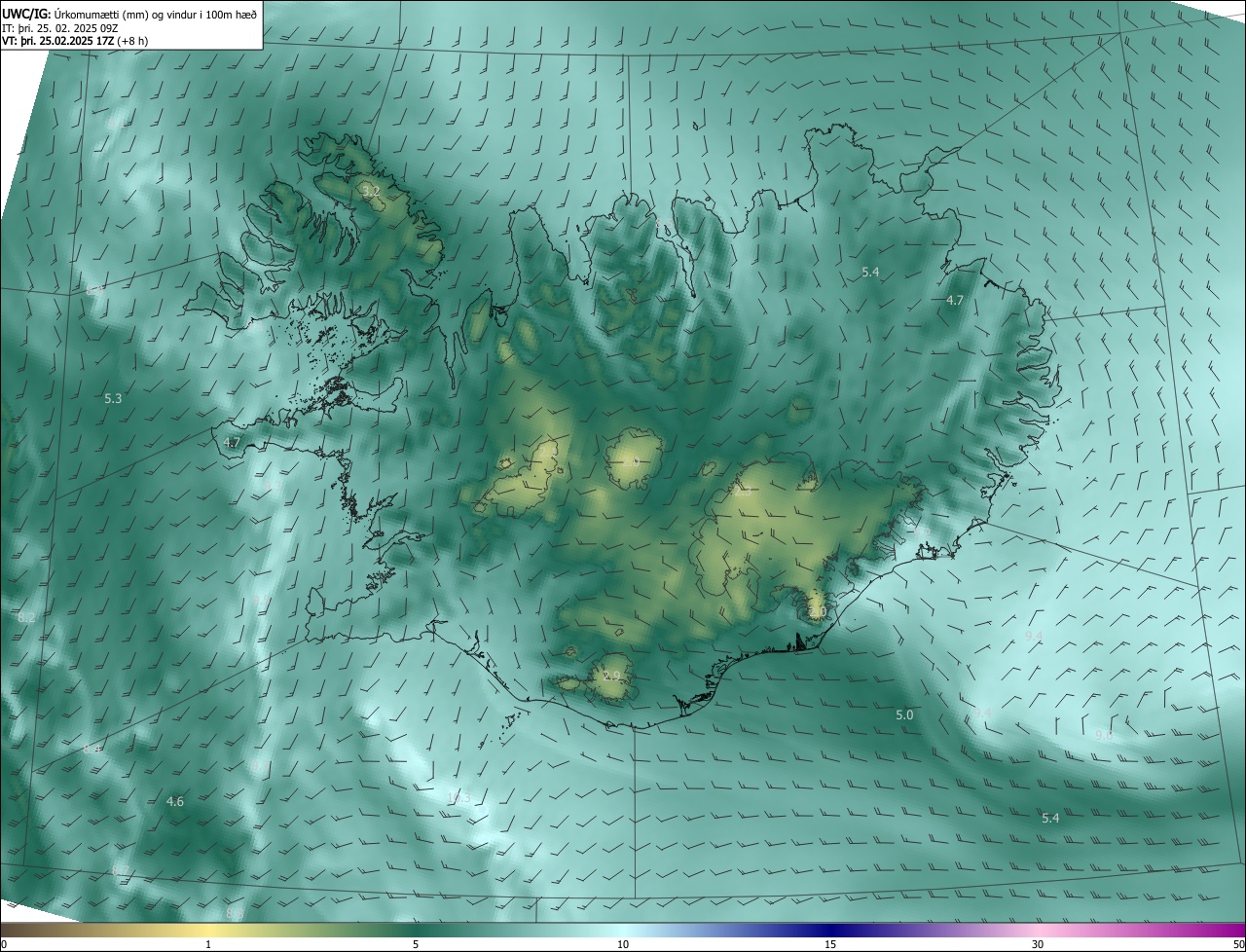Click the '30' tick on the color scale
The image size is (1246, 952).
[1038, 944]
